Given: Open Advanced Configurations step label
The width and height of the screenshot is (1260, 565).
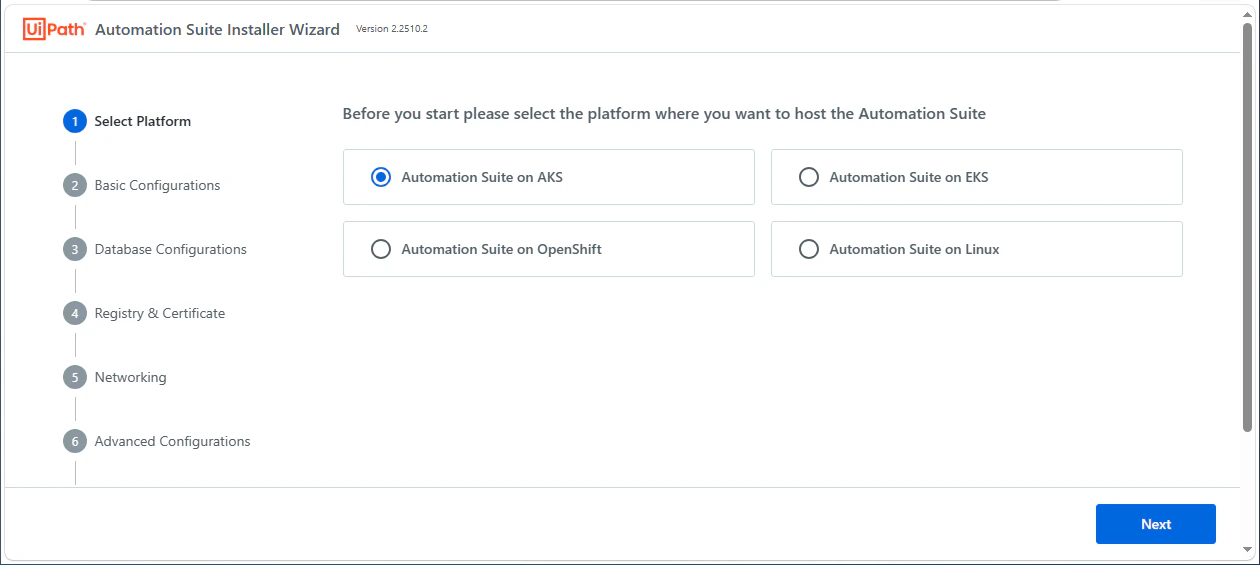Looking at the screenshot, I should 173,441.
